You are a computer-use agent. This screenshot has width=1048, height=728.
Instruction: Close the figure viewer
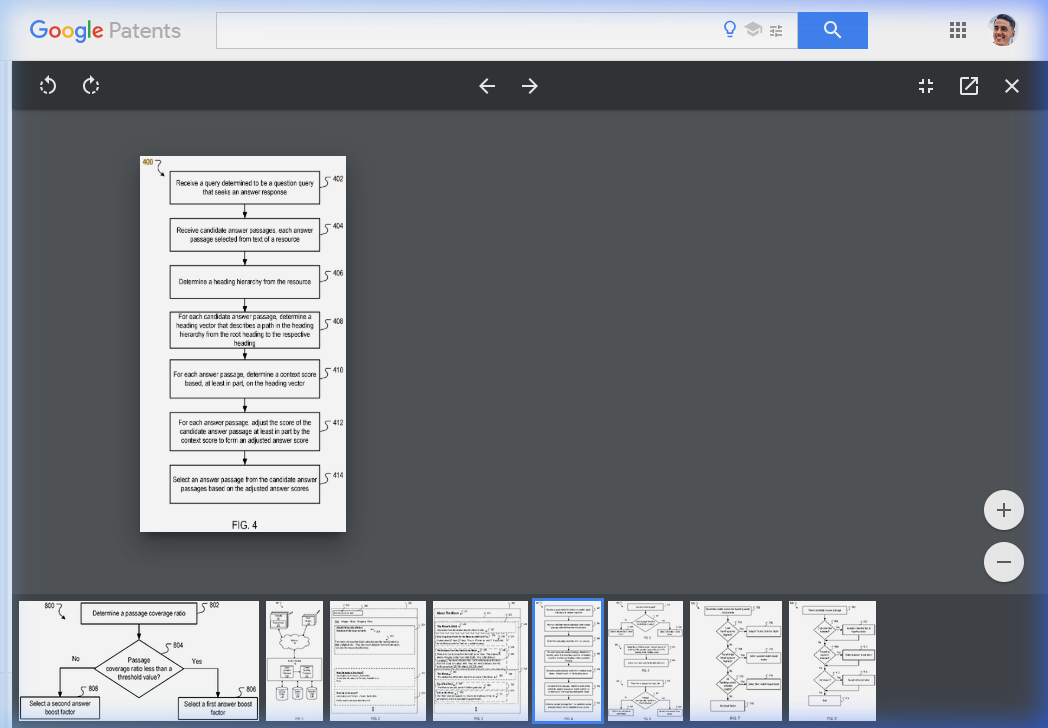(1012, 86)
